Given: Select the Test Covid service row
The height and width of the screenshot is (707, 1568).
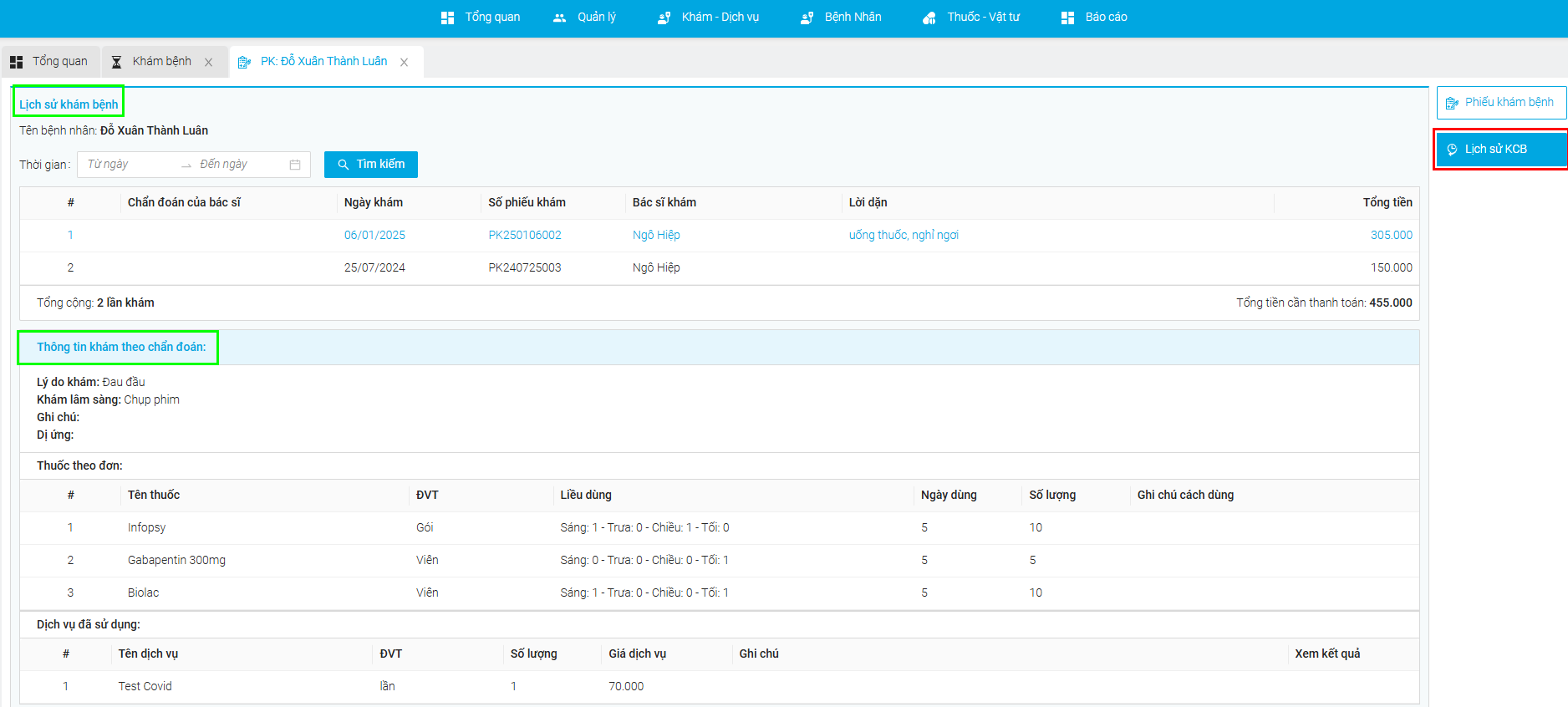Looking at the screenshot, I should click(720, 687).
